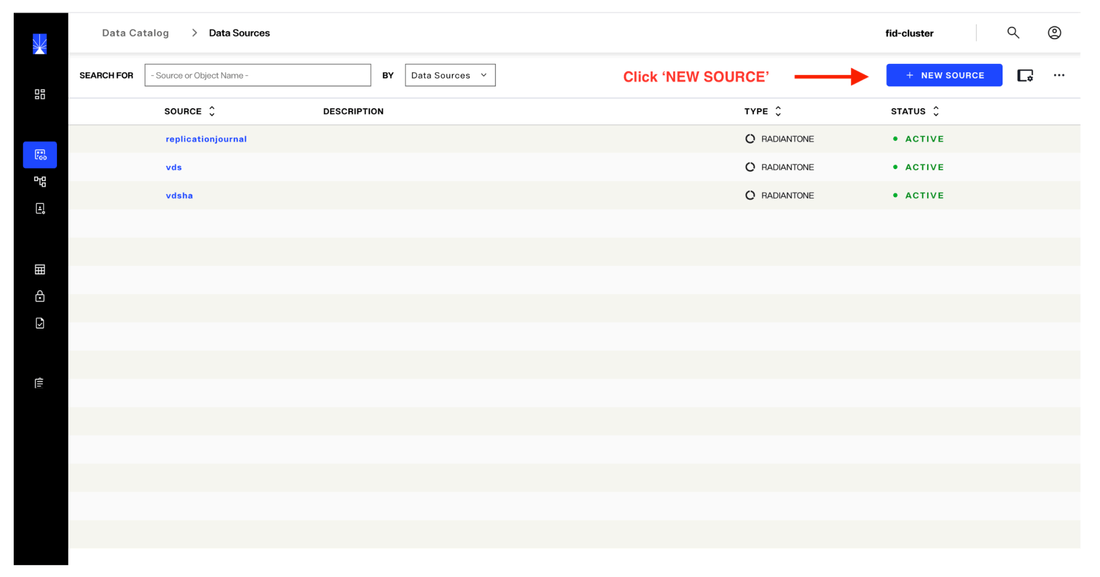Open the document checkmark sidebar icon

pyautogui.click(x=40, y=323)
